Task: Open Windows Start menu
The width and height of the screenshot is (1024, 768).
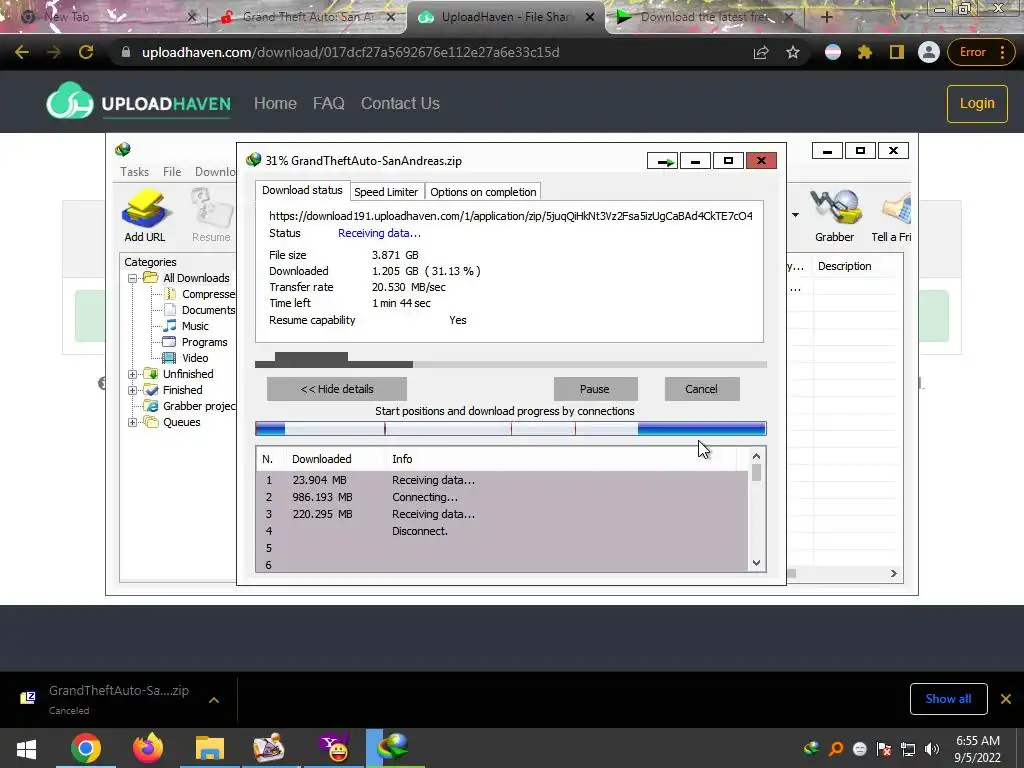Action: click(x=25, y=748)
